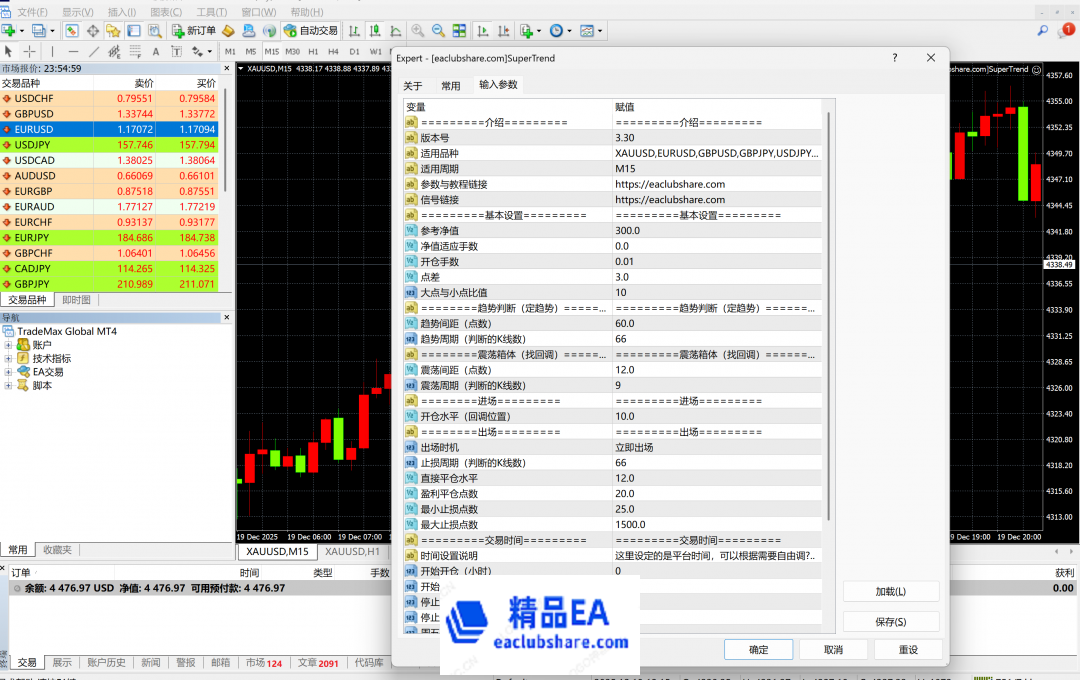
Task: Expand the 账户 tree node
Action: (x=9, y=345)
